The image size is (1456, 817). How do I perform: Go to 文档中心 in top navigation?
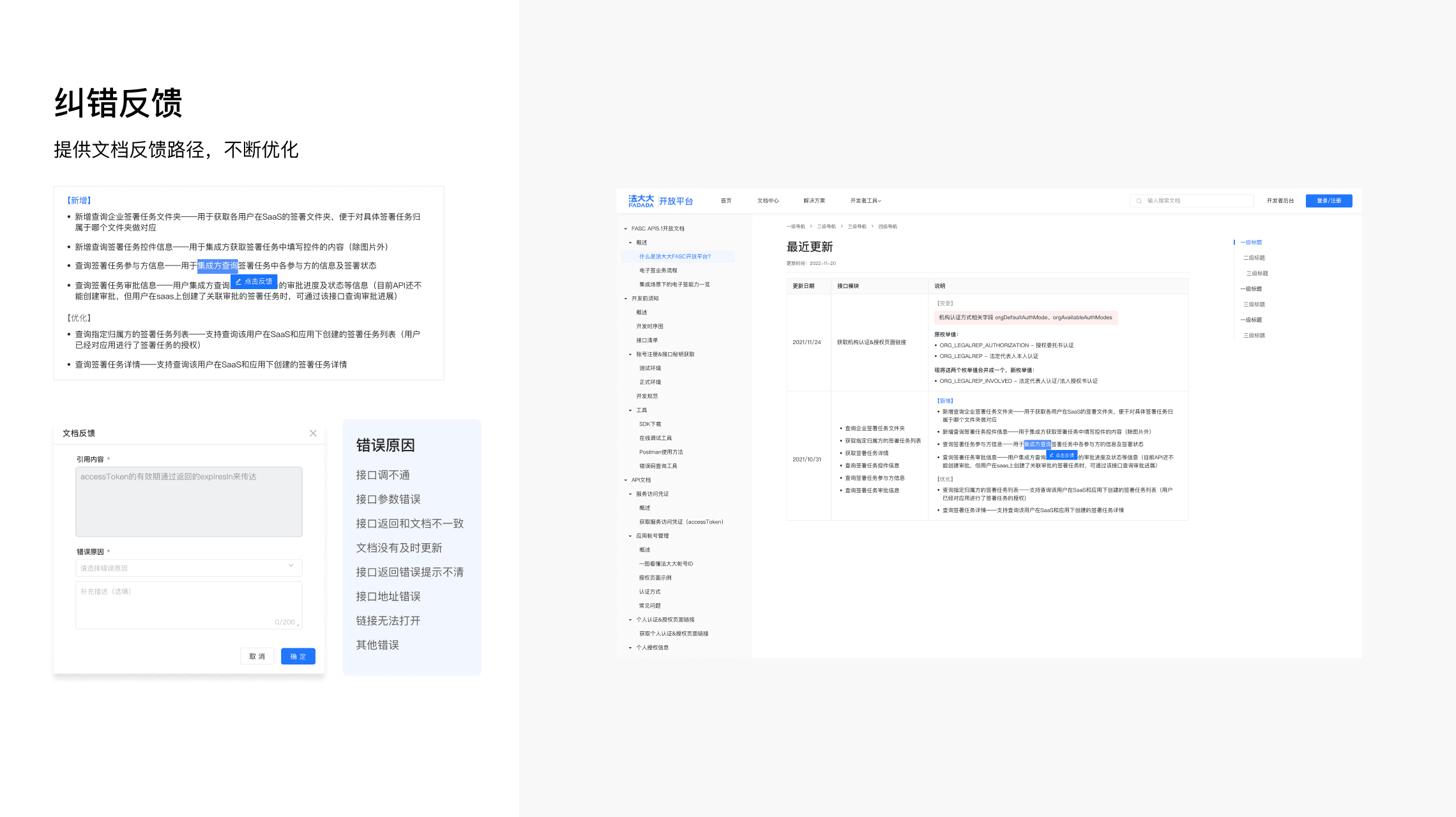point(768,201)
